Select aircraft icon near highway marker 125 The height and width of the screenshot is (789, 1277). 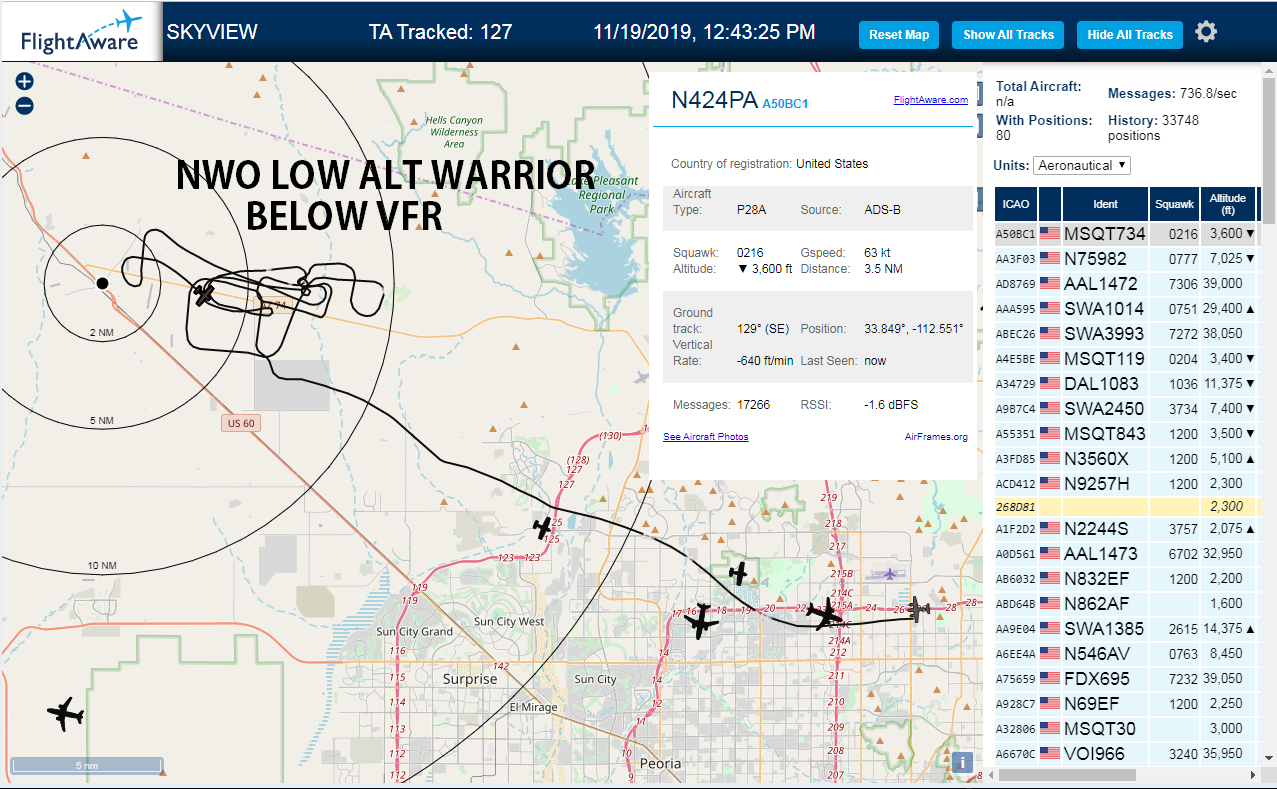pyautogui.click(x=543, y=527)
